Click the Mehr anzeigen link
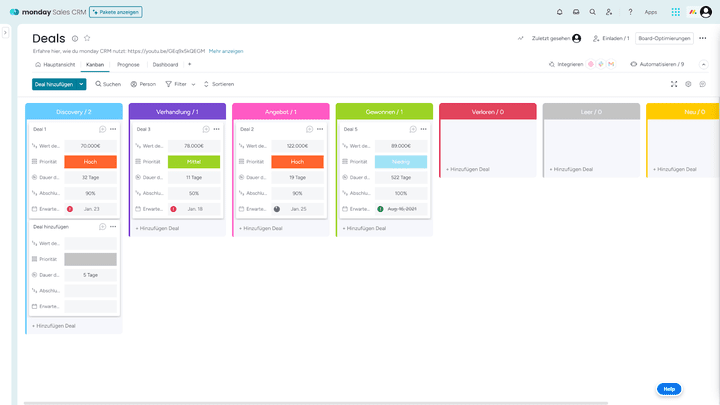The width and height of the screenshot is (720, 405). [226, 51]
